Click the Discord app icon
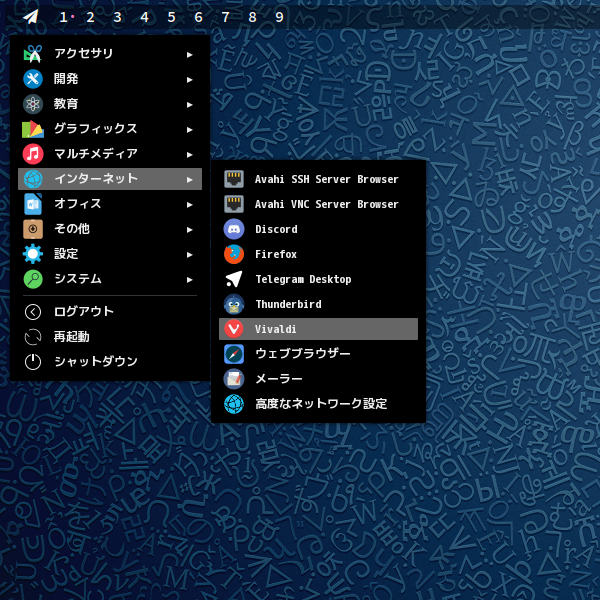 coord(234,229)
